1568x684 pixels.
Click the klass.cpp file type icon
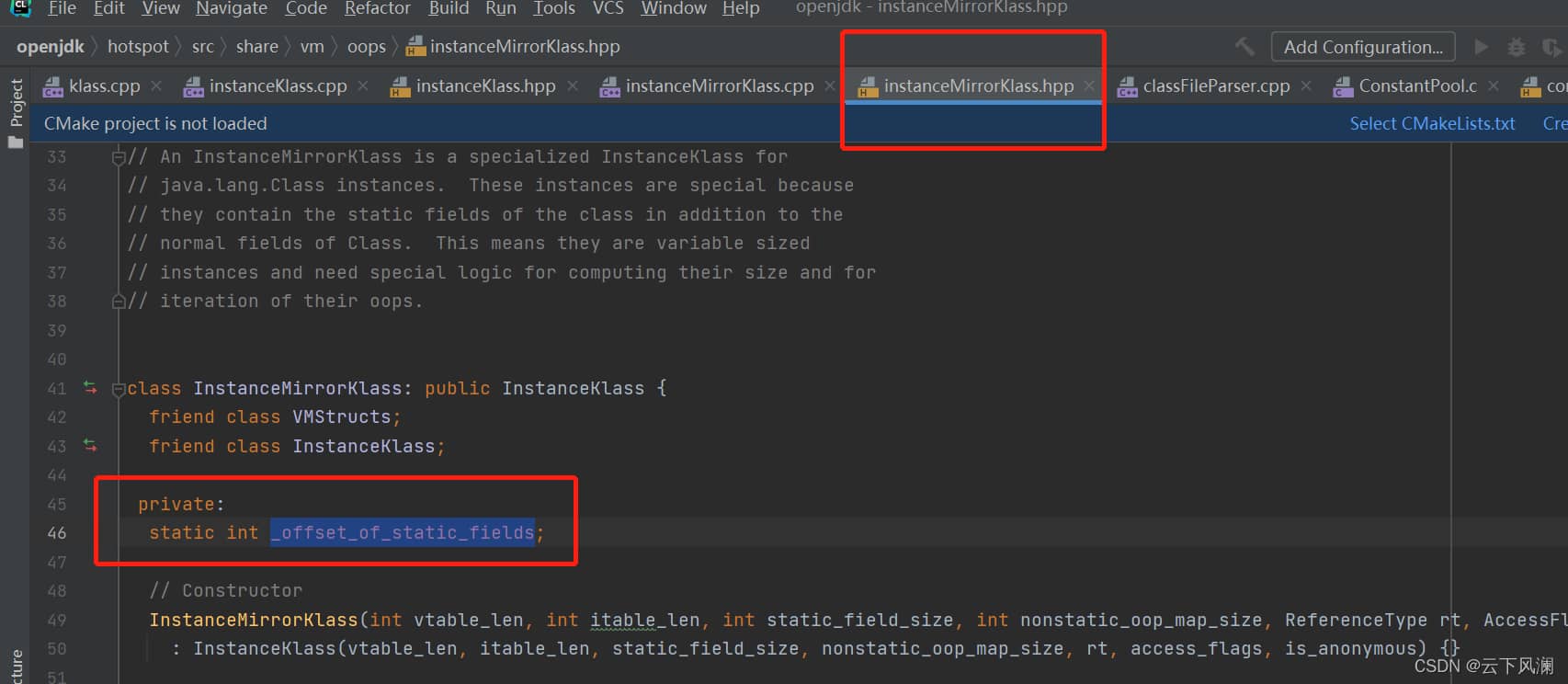(53, 86)
